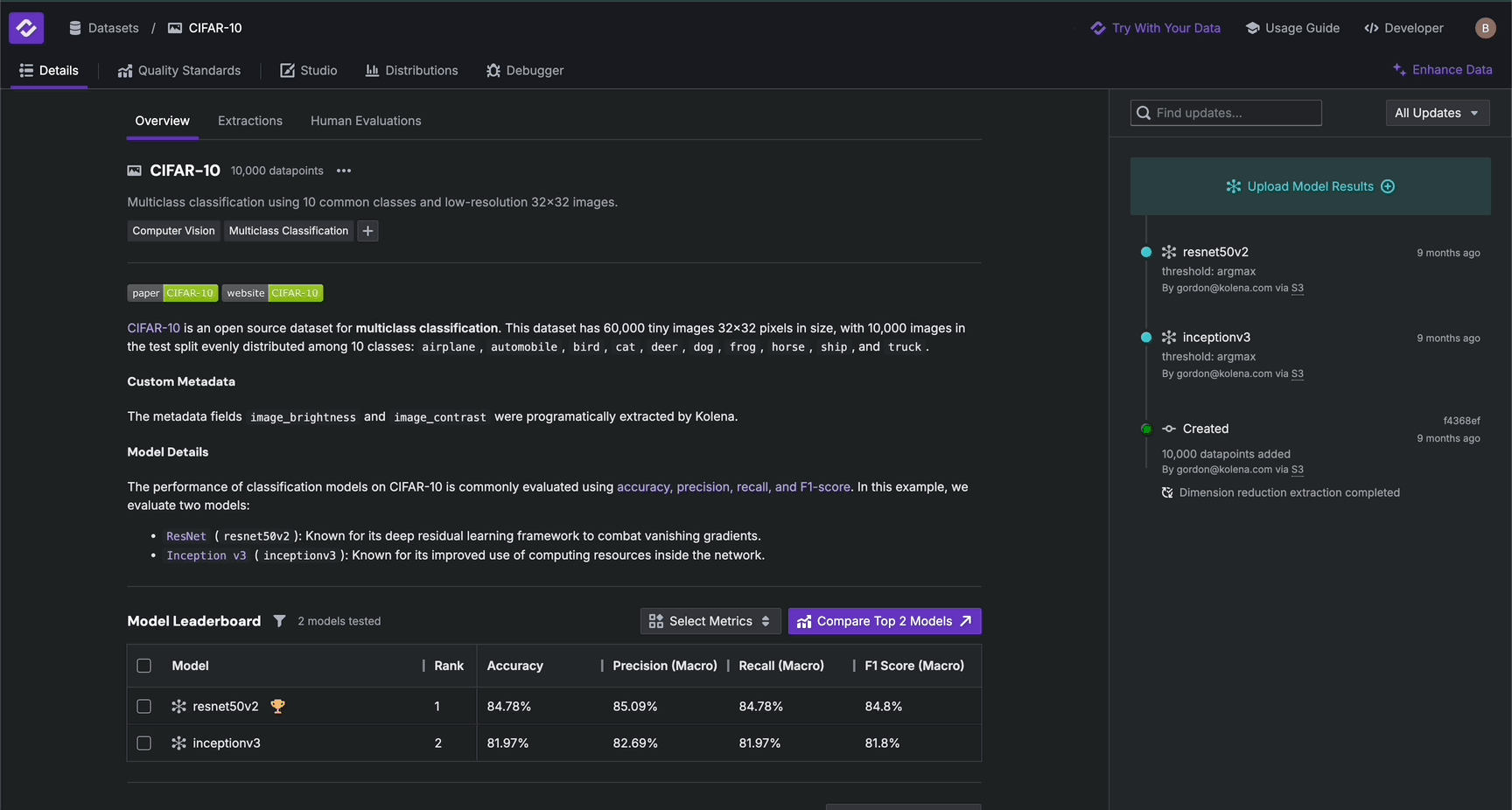Open the ResNet hyperlink in model list
The height and width of the screenshot is (810, 1512).
point(186,536)
